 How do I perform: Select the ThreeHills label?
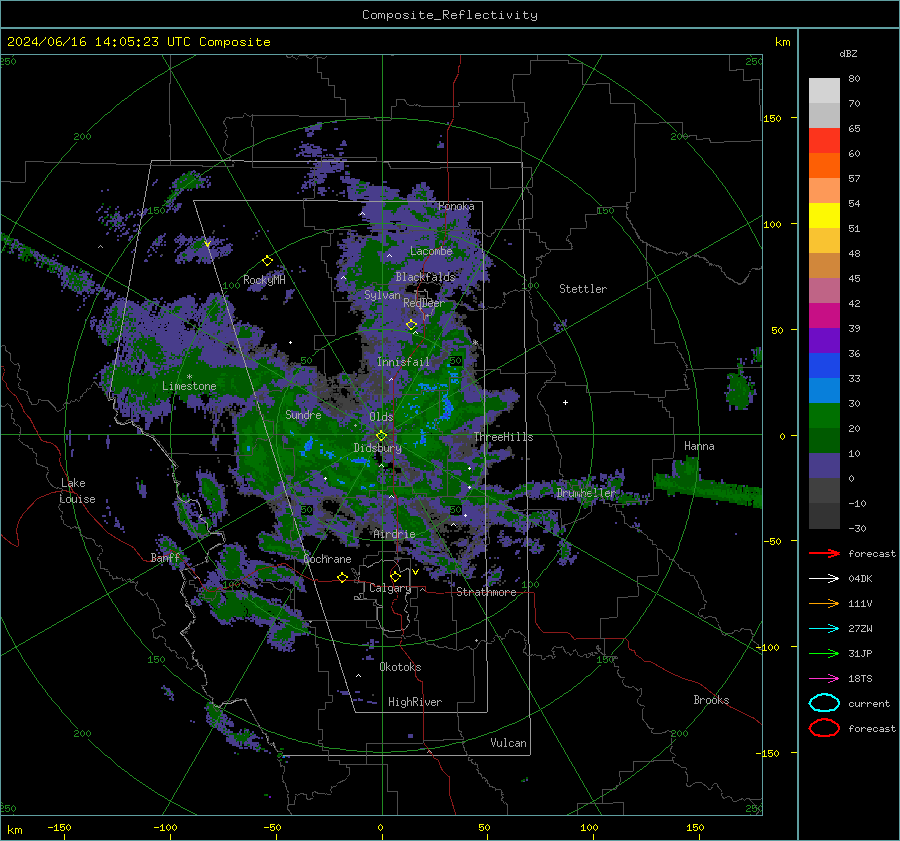pyautogui.click(x=503, y=437)
